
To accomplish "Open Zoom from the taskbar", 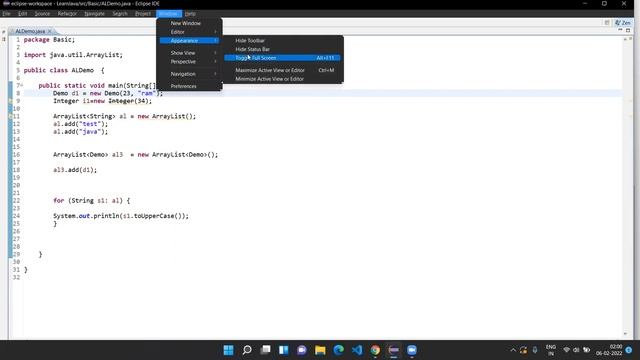I will 412,350.
